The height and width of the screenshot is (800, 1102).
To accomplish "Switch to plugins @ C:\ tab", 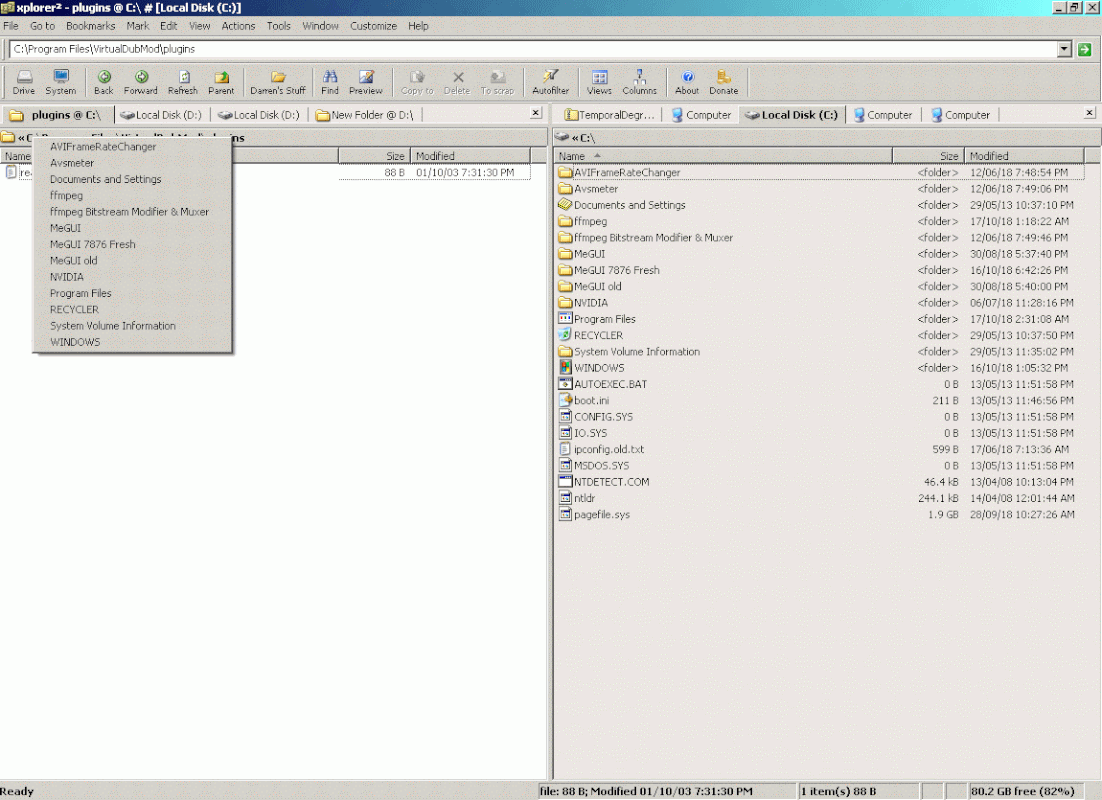I will point(56,115).
